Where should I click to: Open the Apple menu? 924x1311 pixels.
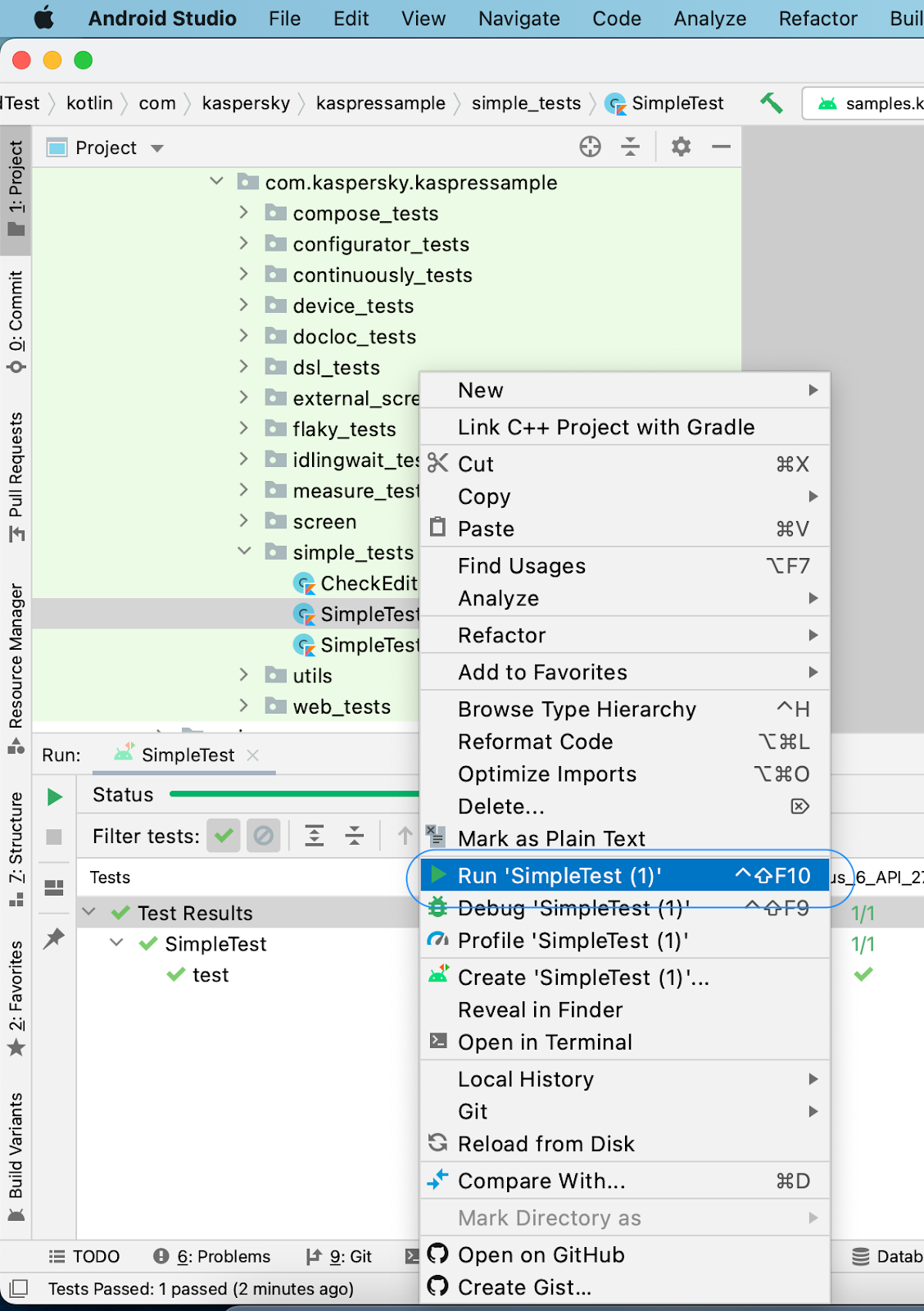click(44, 18)
